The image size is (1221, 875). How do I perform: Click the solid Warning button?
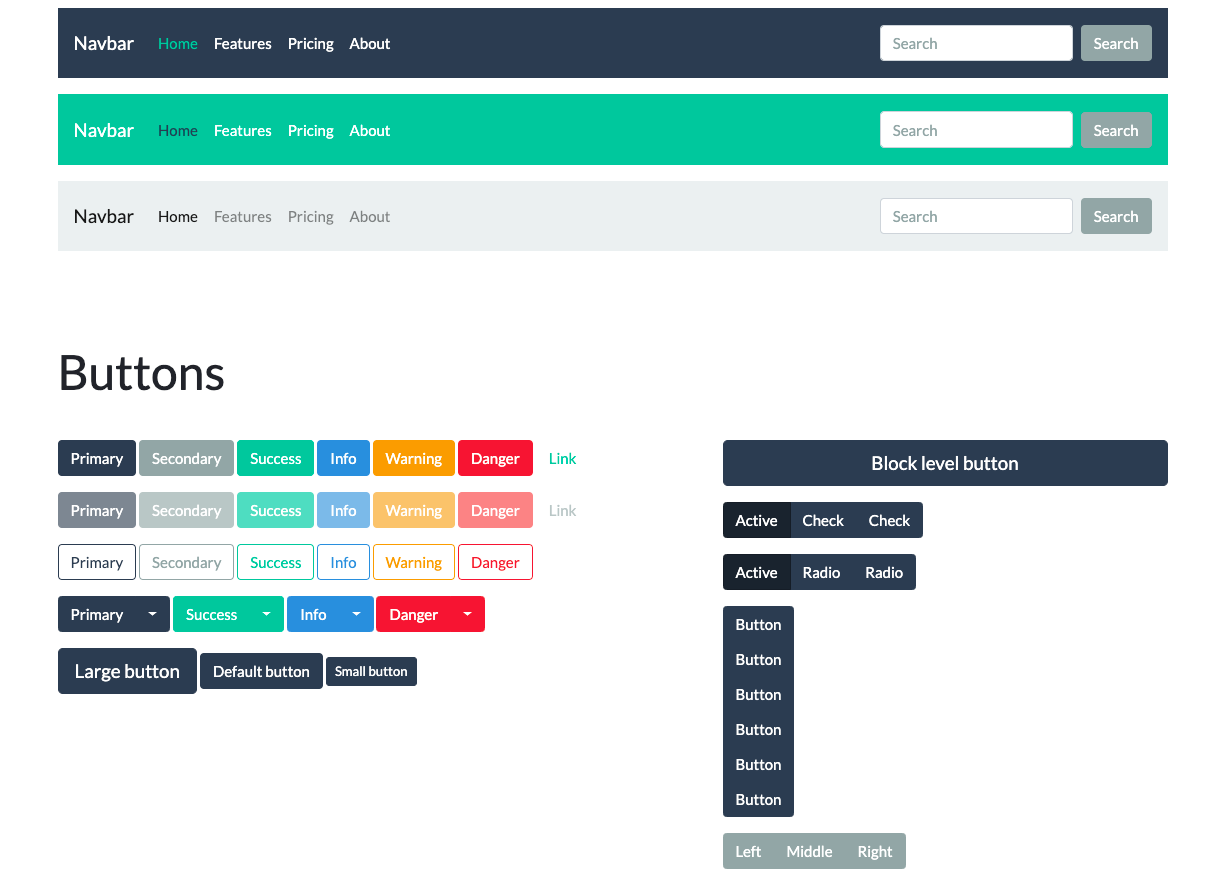point(414,458)
